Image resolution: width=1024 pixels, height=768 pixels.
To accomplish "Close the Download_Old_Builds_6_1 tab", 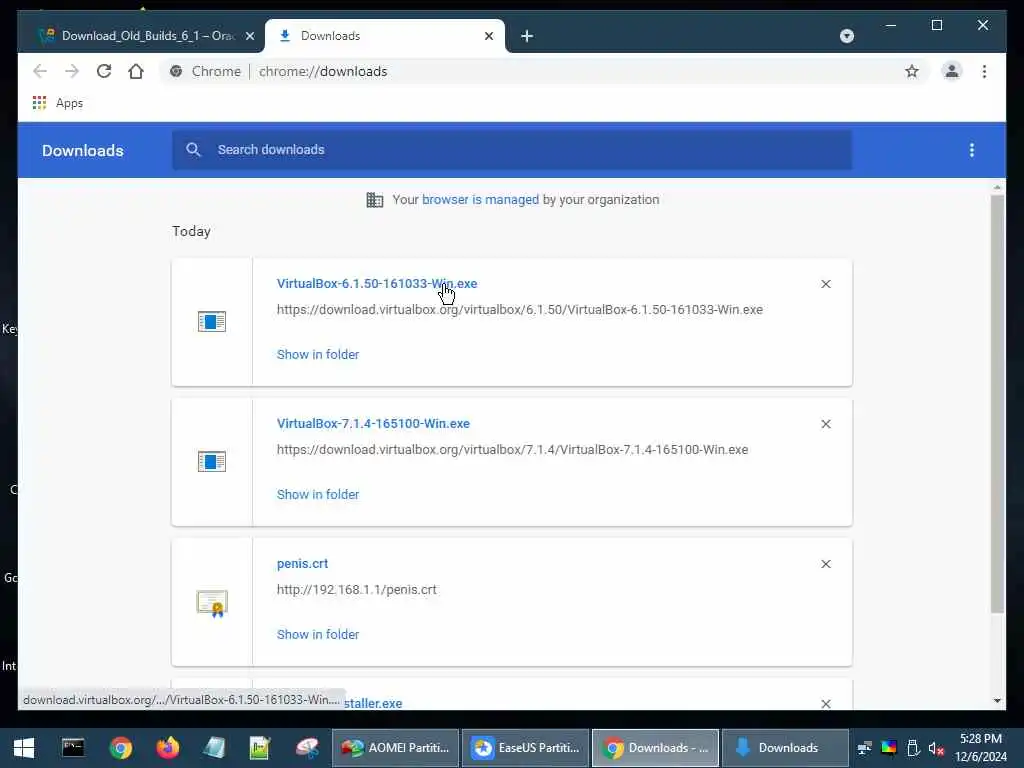I will tap(249, 36).
